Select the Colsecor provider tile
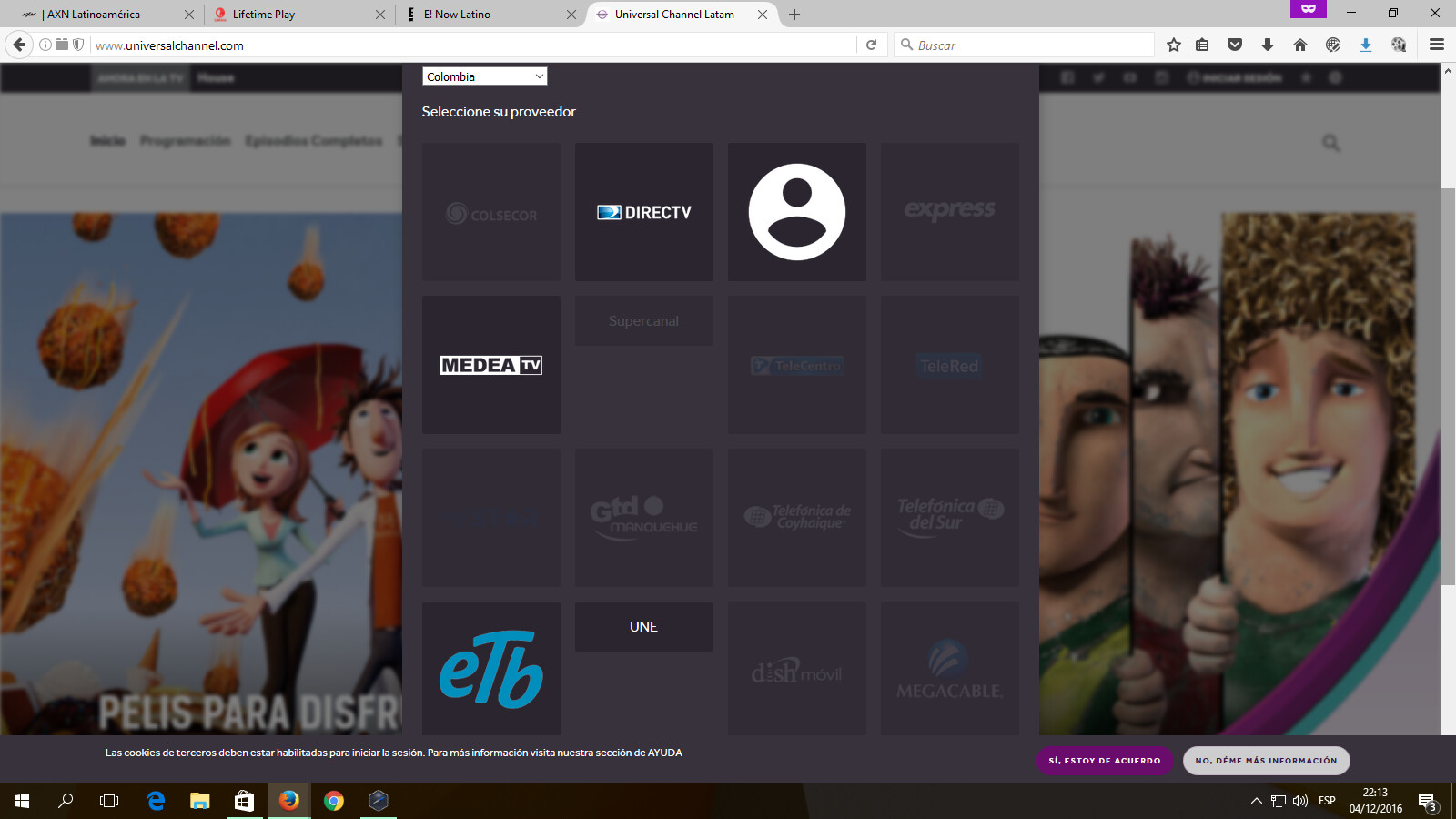This screenshot has height=819, width=1456. pyautogui.click(x=491, y=212)
